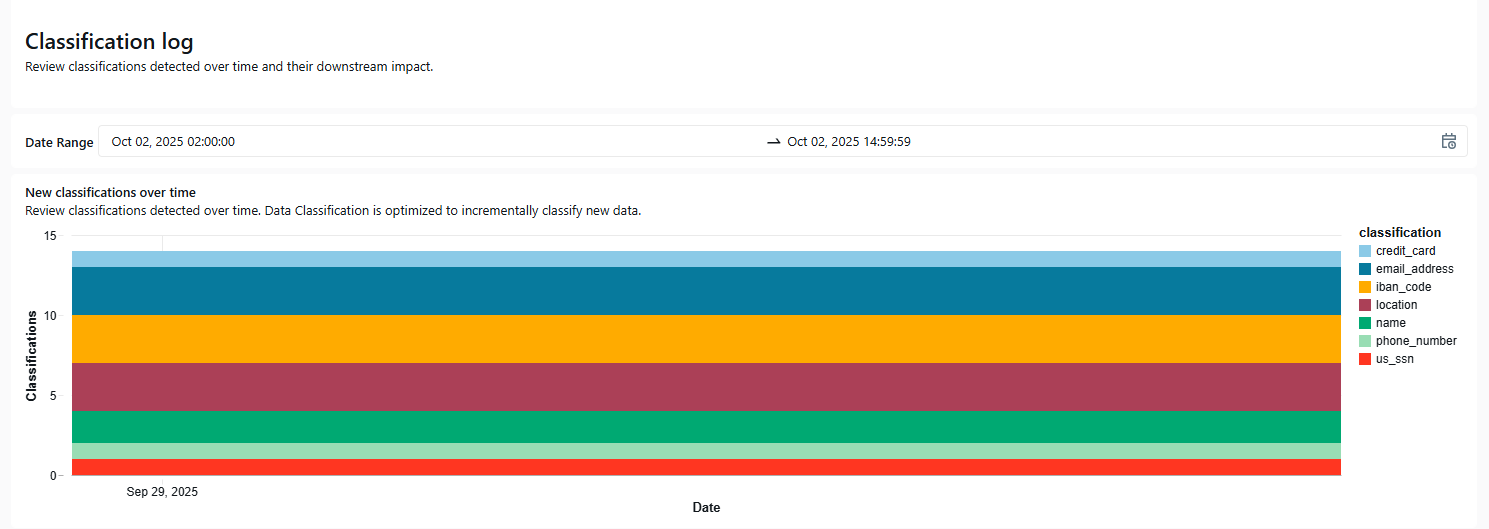Click the arrow between the two dates
The width and height of the screenshot is (1489, 529).
coord(773,142)
